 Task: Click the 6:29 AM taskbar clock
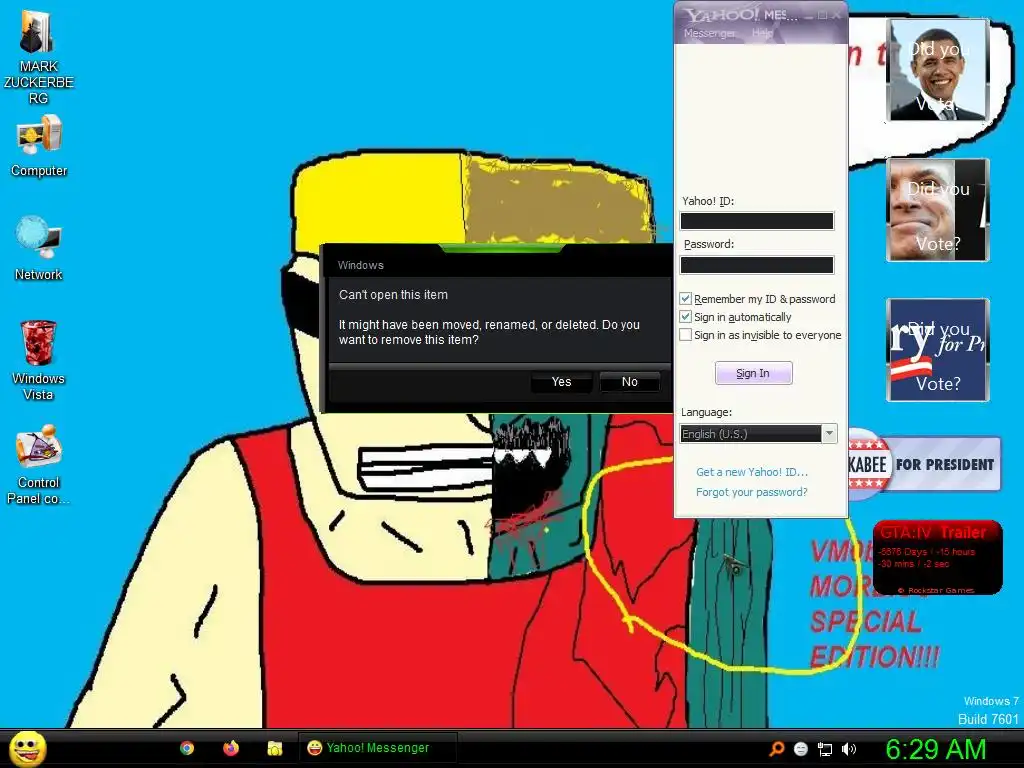point(935,749)
